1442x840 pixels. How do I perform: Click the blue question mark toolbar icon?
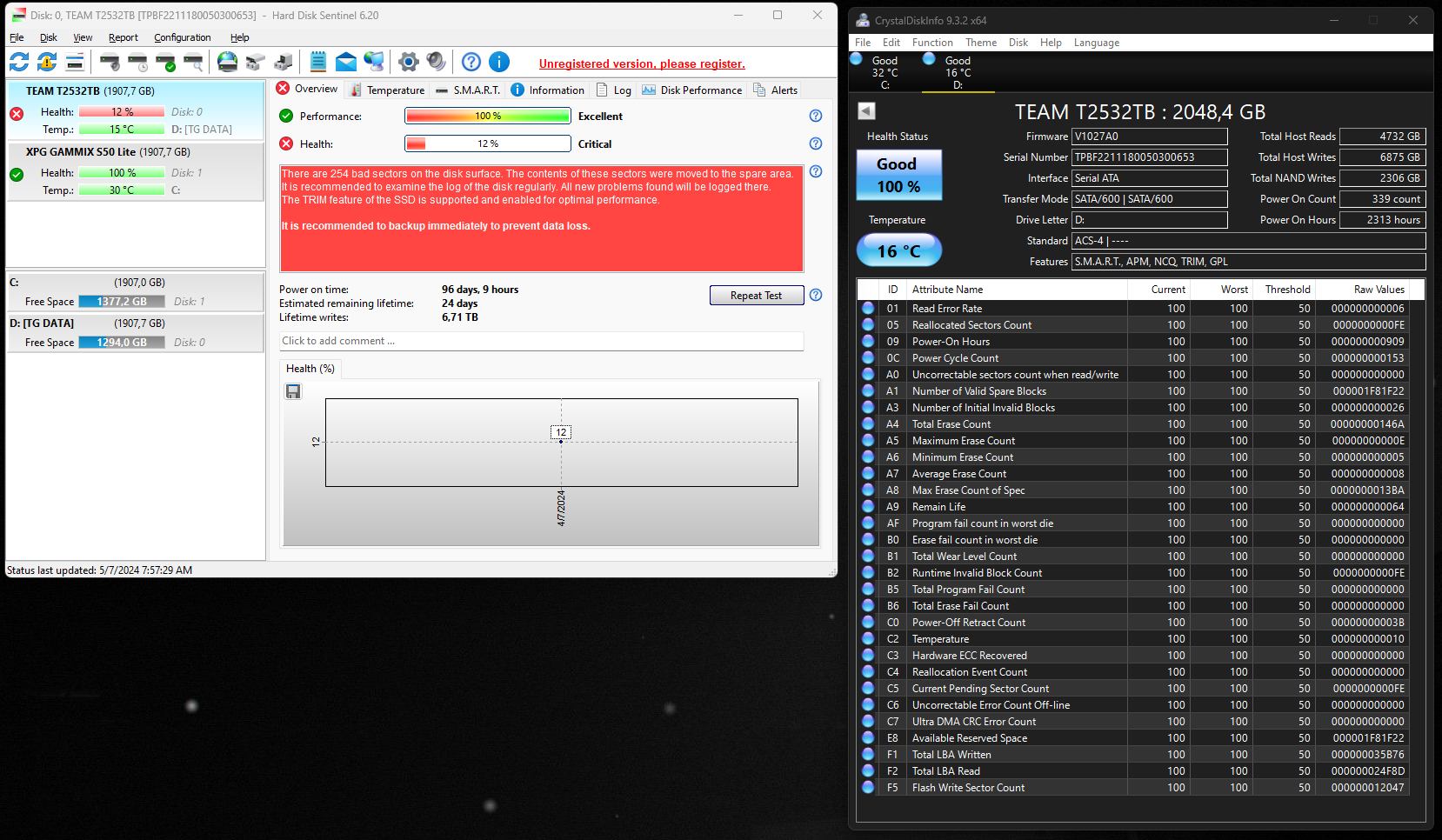(471, 62)
